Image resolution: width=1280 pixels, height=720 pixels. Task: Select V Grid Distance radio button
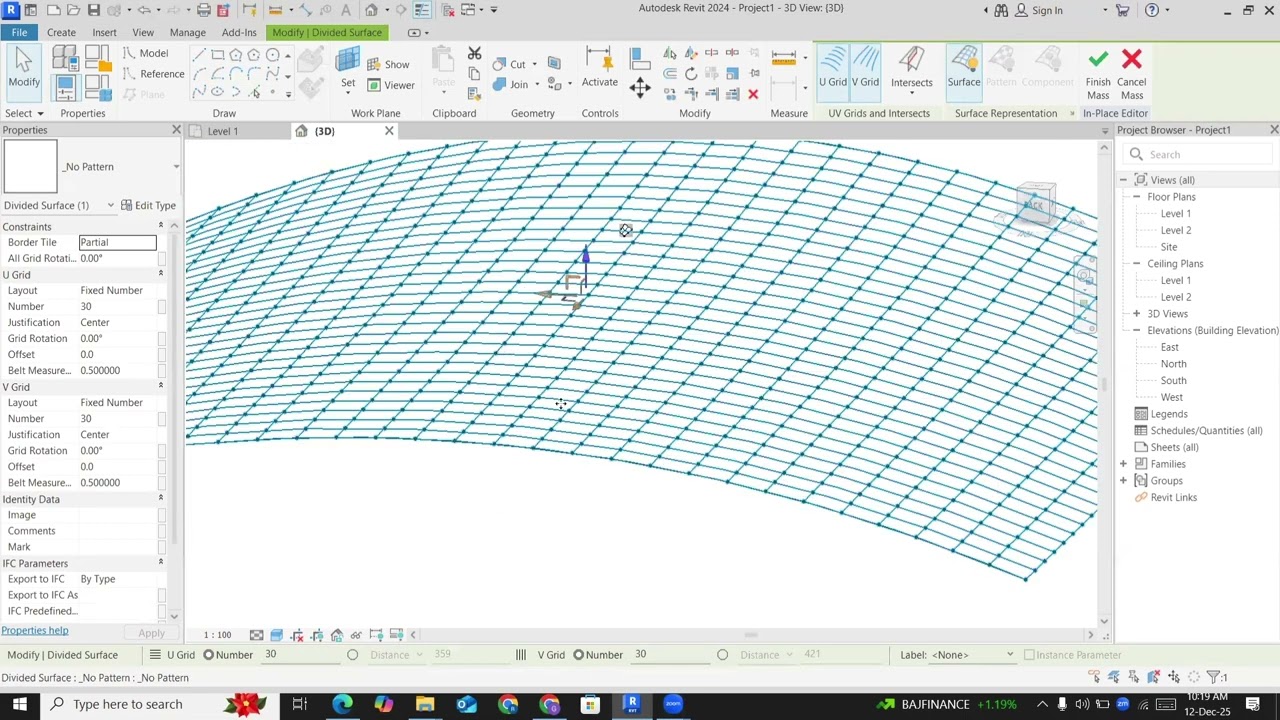click(722, 655)
